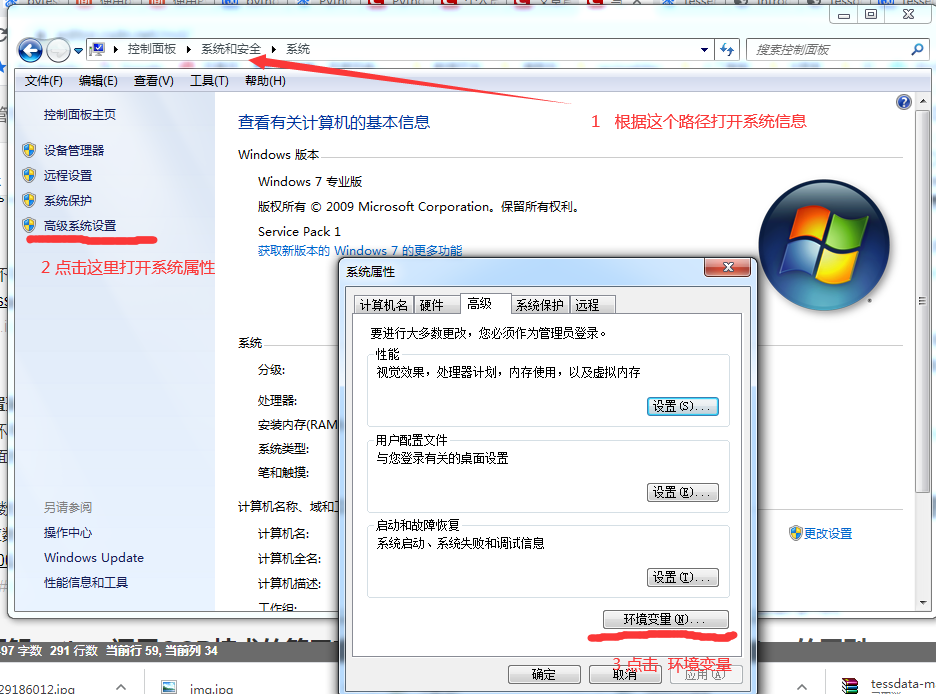
Task: Confirm the dialog with 确定
Action: click(544, 675)
